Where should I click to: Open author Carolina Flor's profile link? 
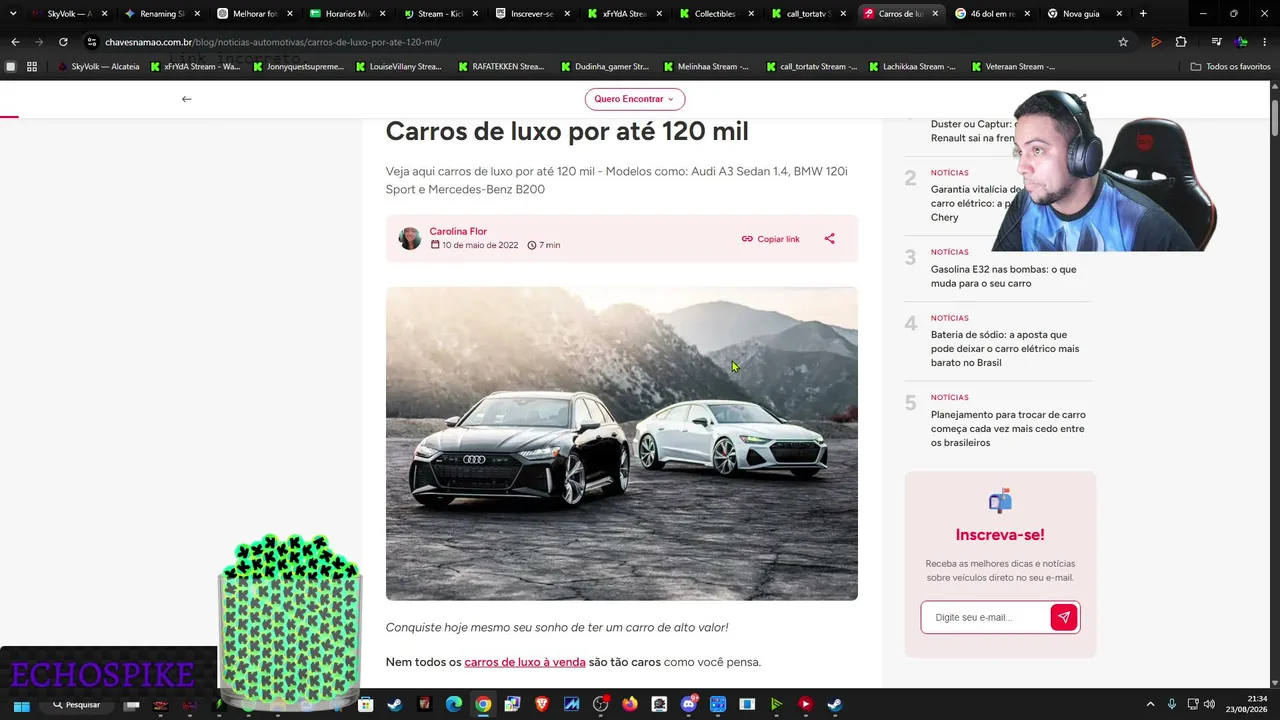tap(458, 231)
